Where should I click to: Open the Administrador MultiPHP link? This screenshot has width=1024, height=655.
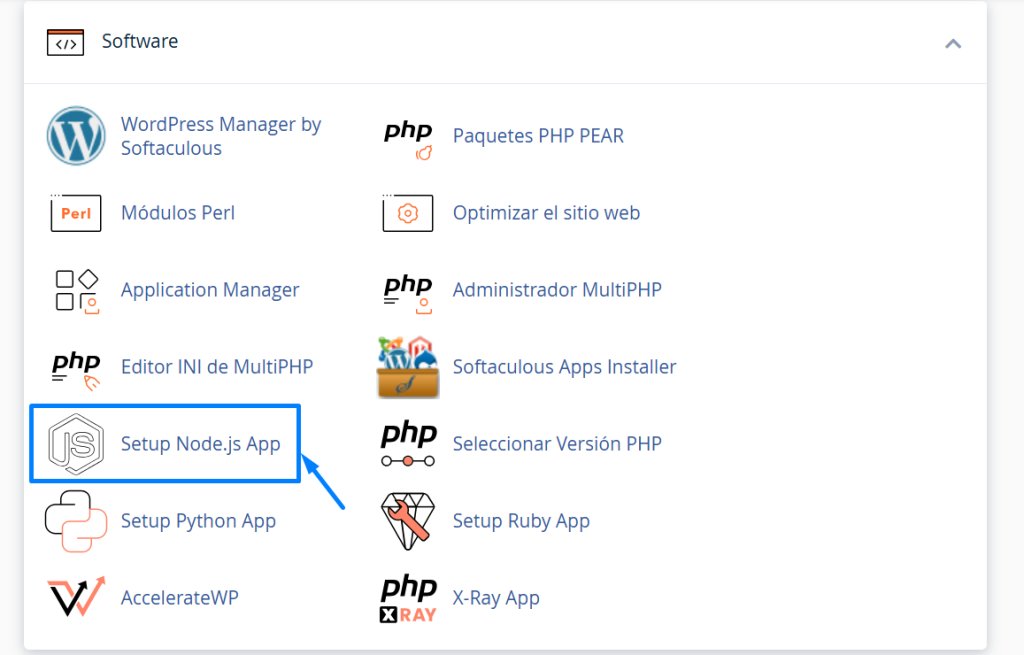click(557, 290)
